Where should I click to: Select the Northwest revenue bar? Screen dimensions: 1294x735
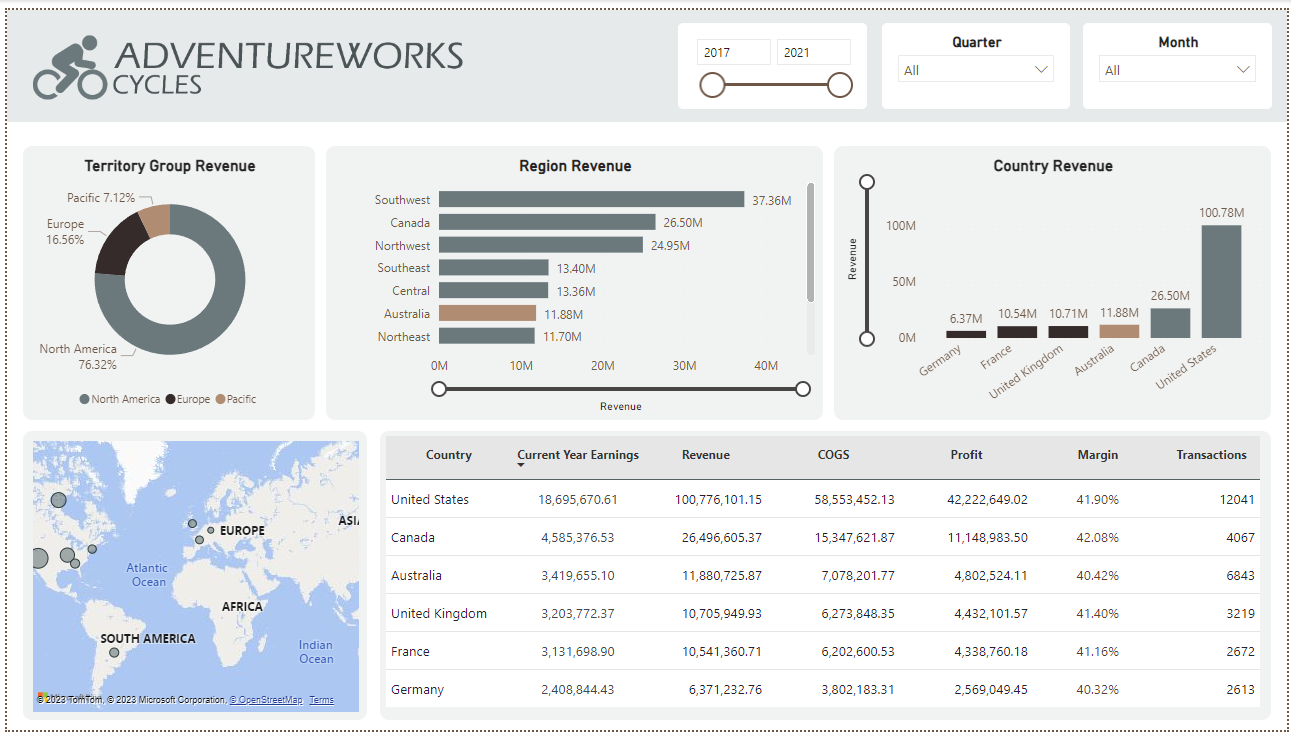tap(541, 245)
